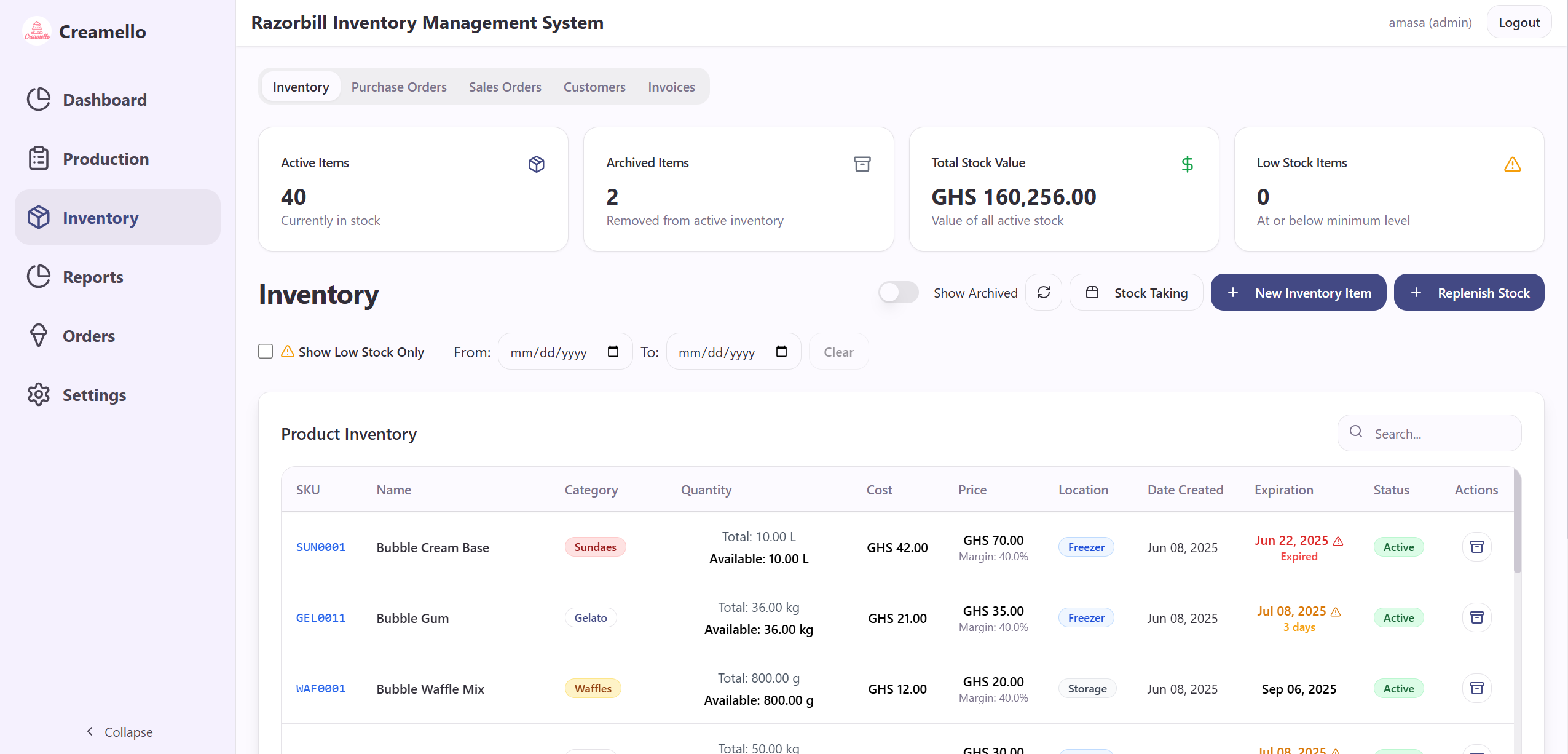Click the amasa (admin) user label
Image resolution: width=1568 pixels, height=754 pixels.
coord(1430,22)
